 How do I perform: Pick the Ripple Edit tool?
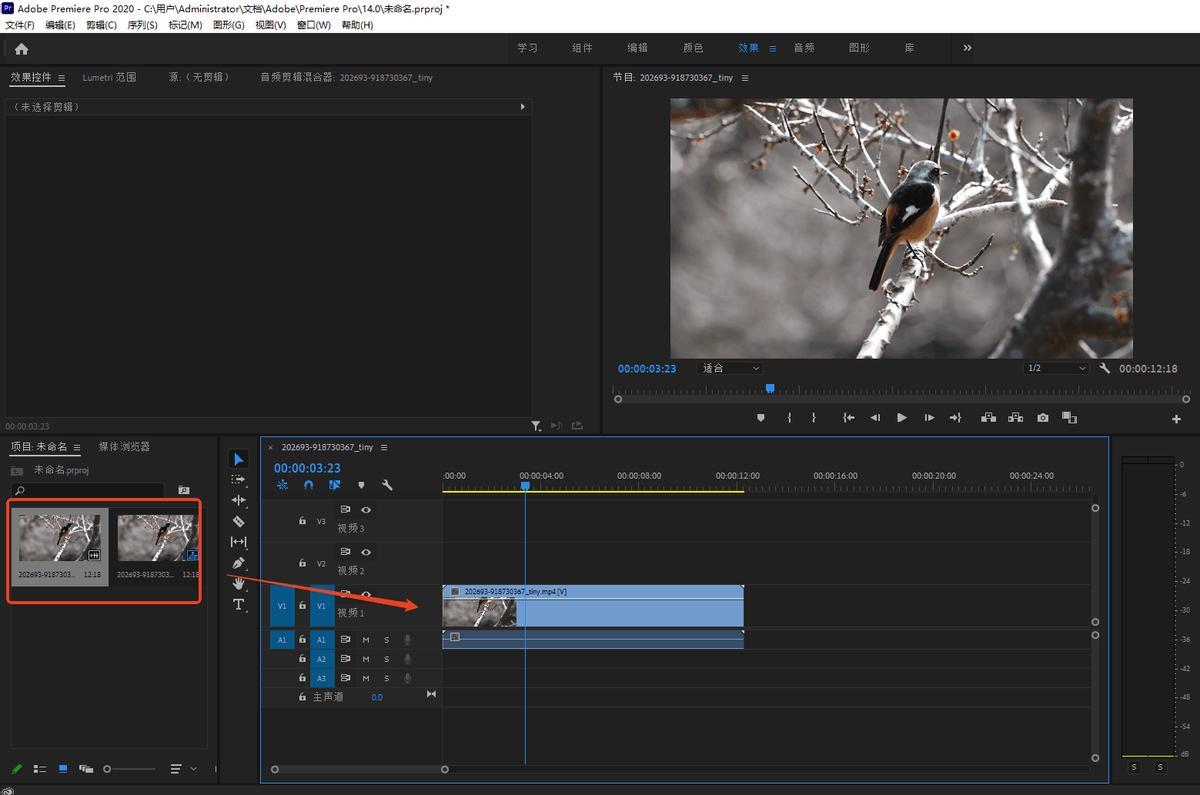point(238,500)
